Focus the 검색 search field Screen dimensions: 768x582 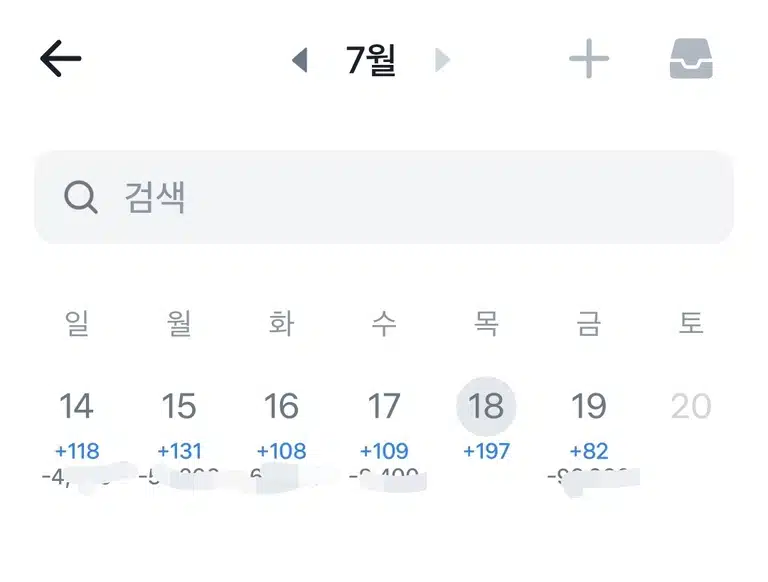click(x=384, y=197)
